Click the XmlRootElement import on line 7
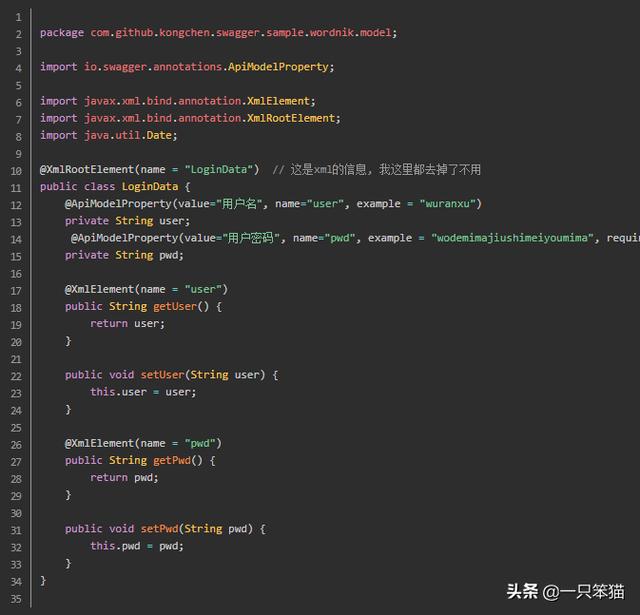The width and height of the screenshot is (640, 615). 190,118
